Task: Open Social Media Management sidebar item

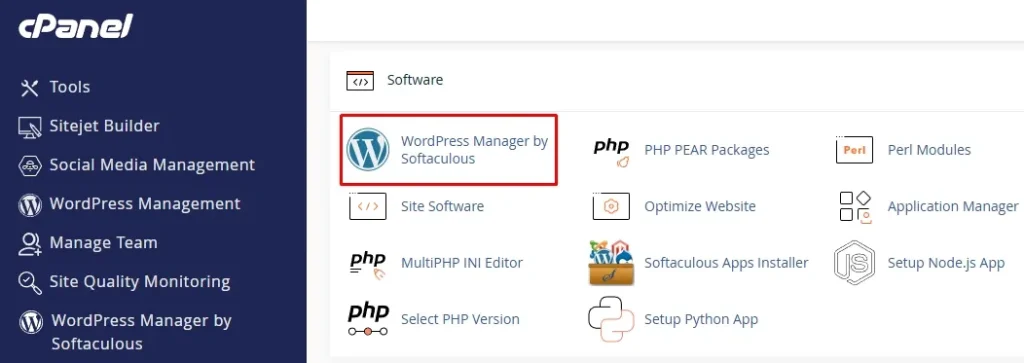Action: [x=136, y=165]
